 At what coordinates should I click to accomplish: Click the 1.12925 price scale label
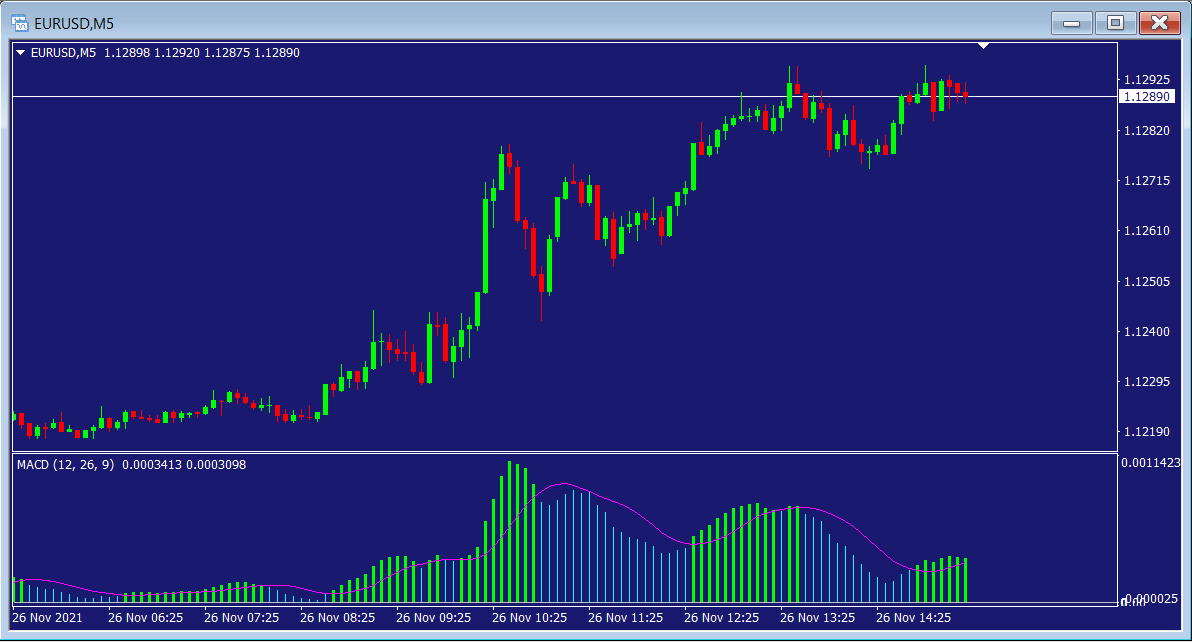click(1146, 79)
